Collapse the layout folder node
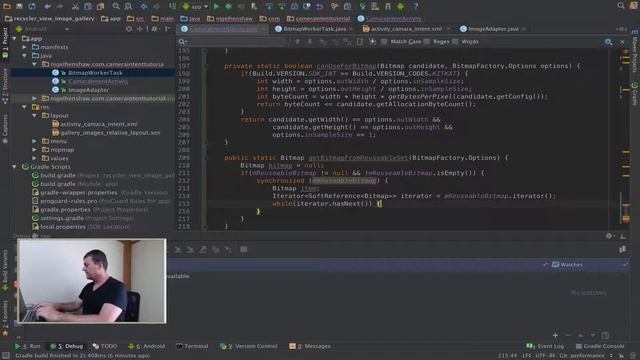Image resolution: width=640 pixels, height=360 pixels. point(34,116)
